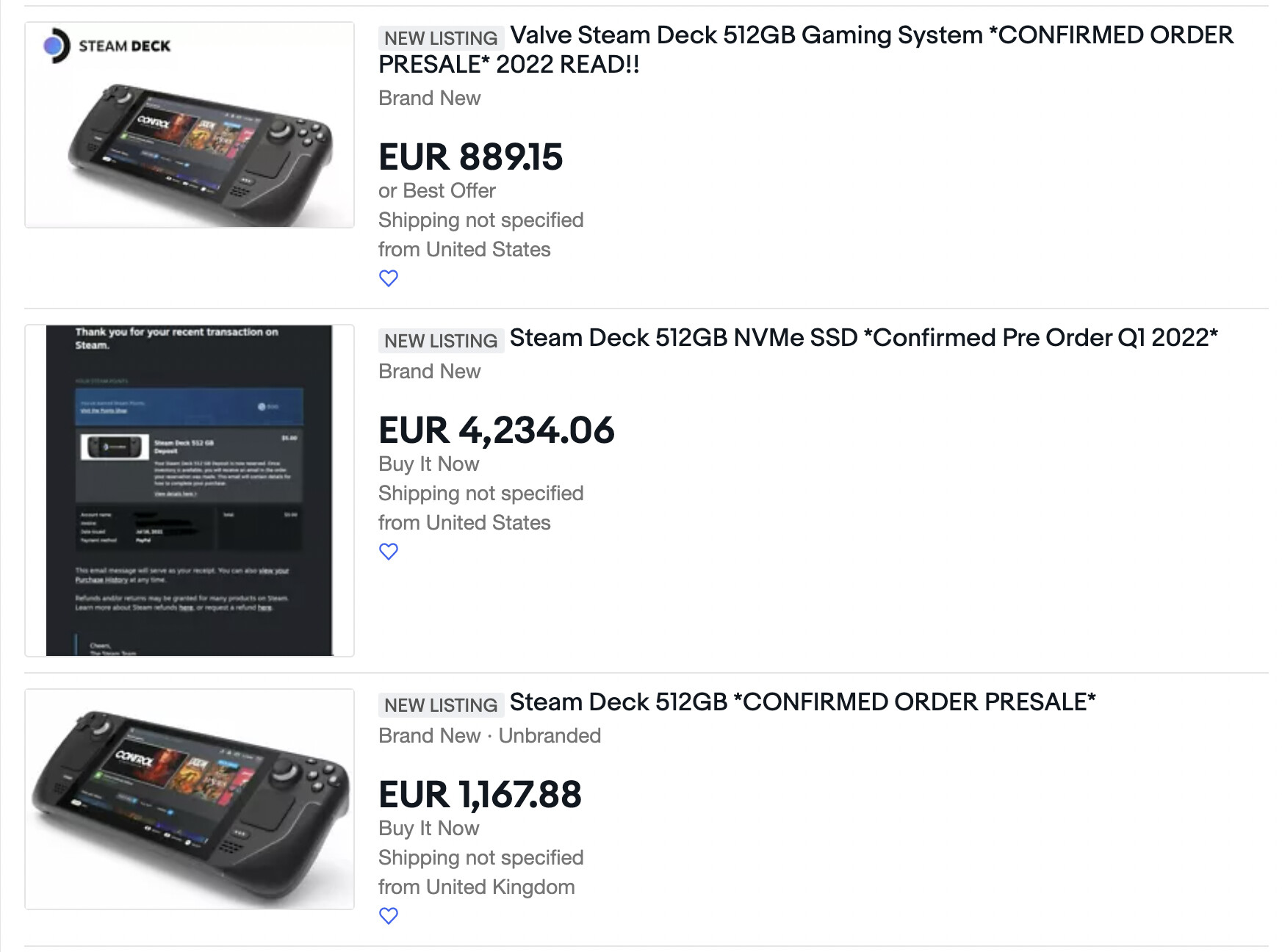Click the EUR 4,234.06 price
The width and height of the screenshot is (1282, 952).
[x=496, y=430]
